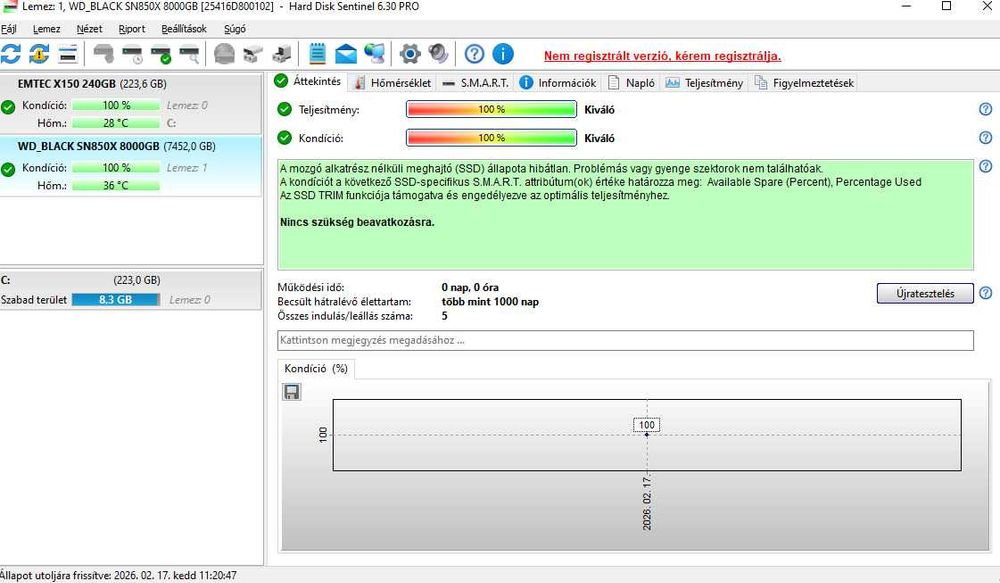Open help icon beside Teljesítmény bar
Viewport: 1000px width, 583px height.
tap(985, 109)
